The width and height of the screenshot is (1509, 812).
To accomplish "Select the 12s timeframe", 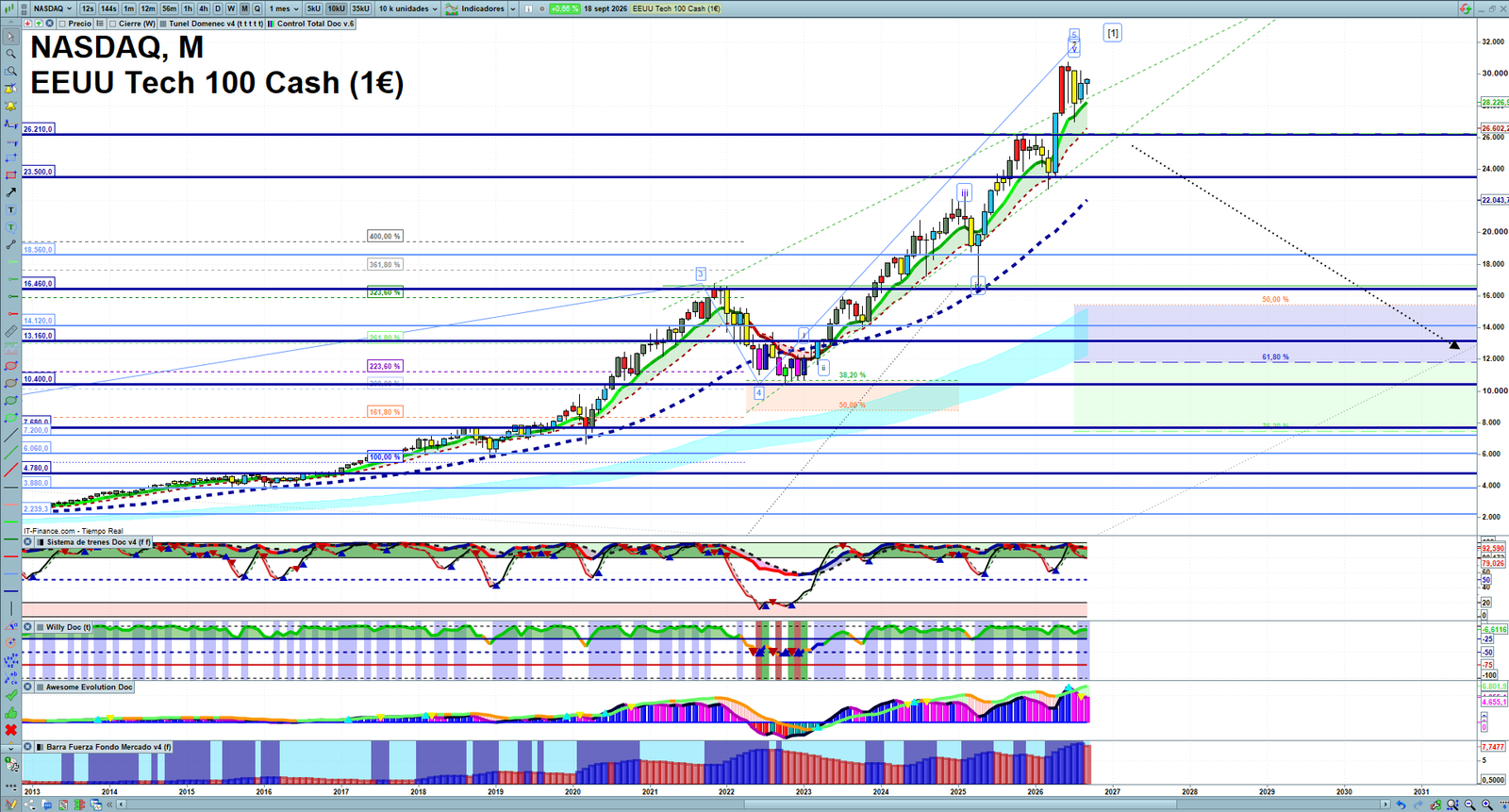I will point(88,8).
